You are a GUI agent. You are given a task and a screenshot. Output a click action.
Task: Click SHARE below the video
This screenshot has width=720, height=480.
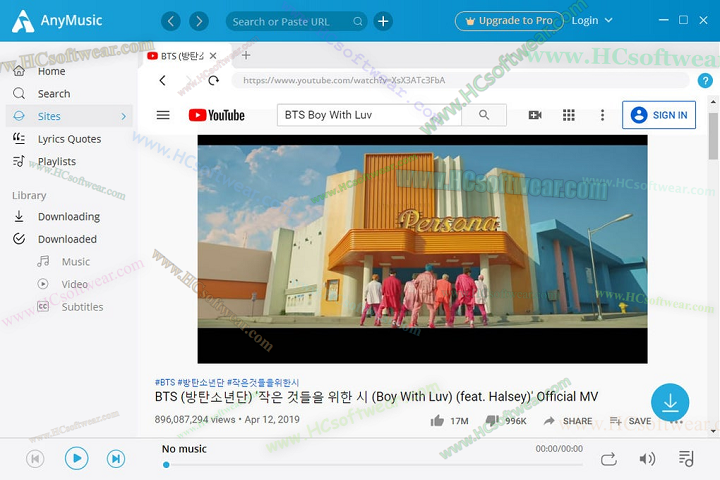pyautogui.click(x=568, y=421)
